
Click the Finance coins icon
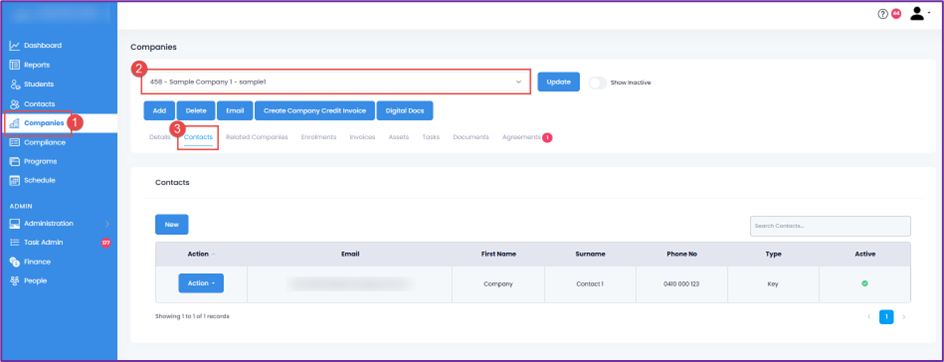15,262
